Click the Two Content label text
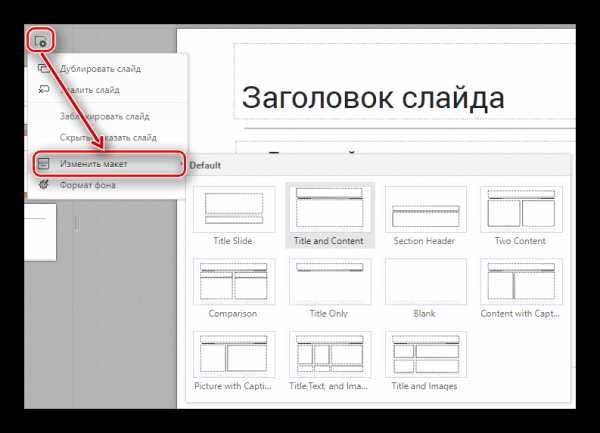Image resolution: width=600 pixels, height=433 pixels. pyautogui.click(x=520, y=241)
